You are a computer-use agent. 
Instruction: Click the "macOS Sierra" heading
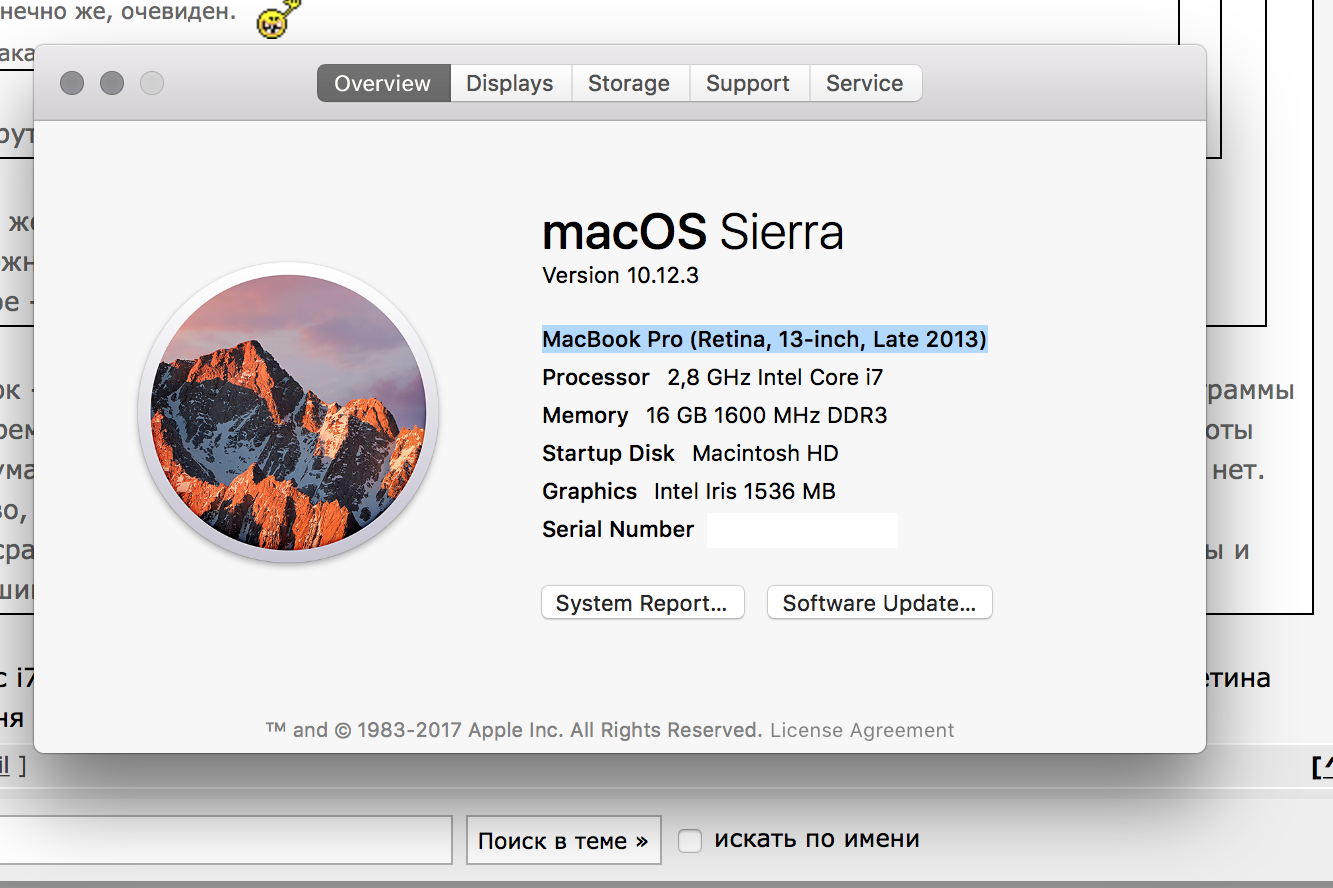pos(693,232)
